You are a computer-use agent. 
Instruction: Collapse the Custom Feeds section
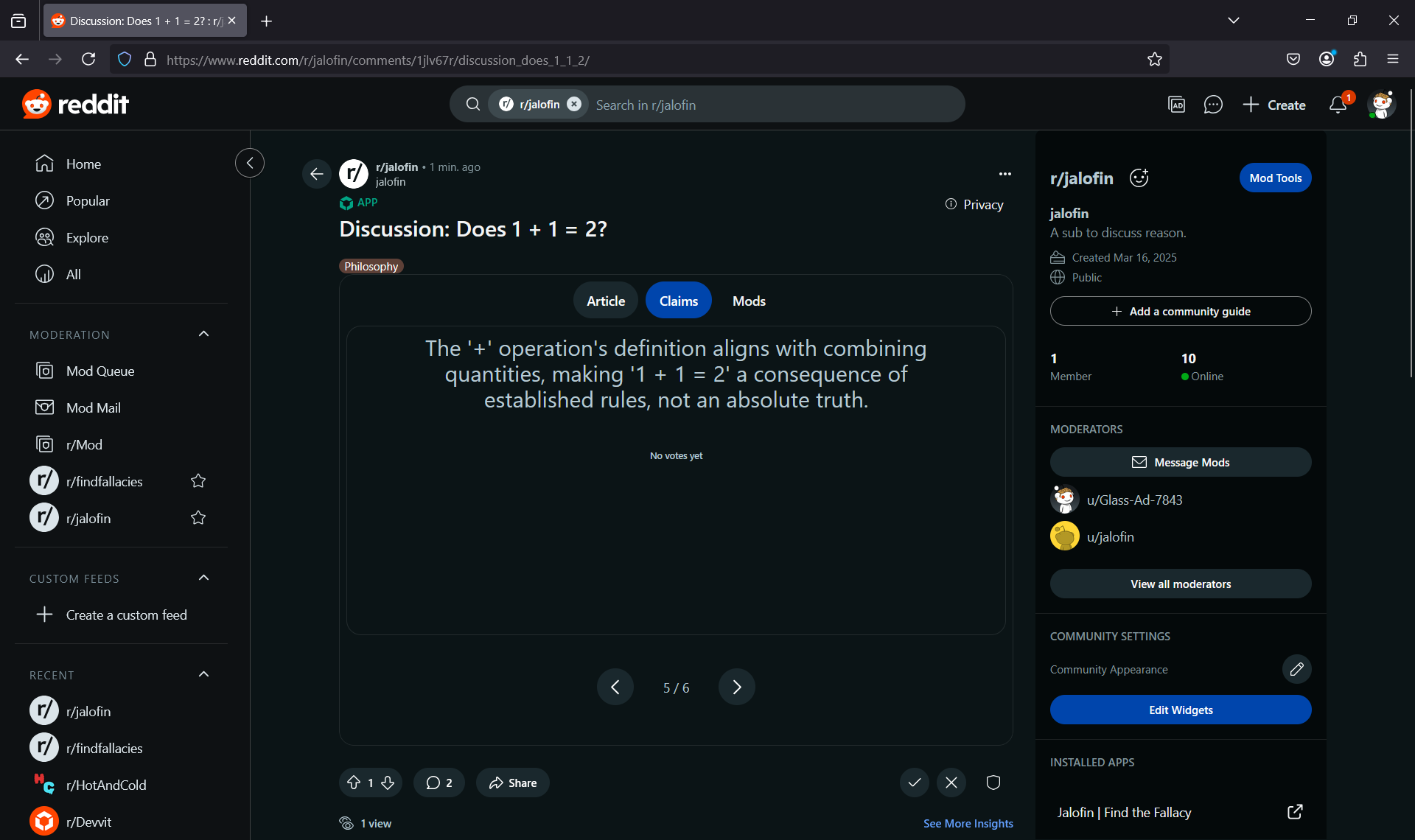(204, 578)
